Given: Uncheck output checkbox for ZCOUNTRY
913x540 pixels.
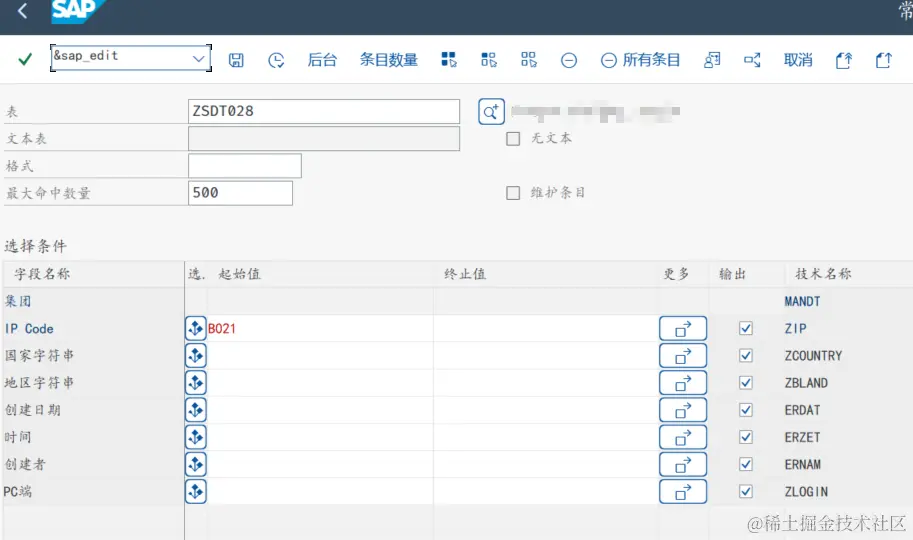Looking at the screenshot, I should [x=746, y=355].
